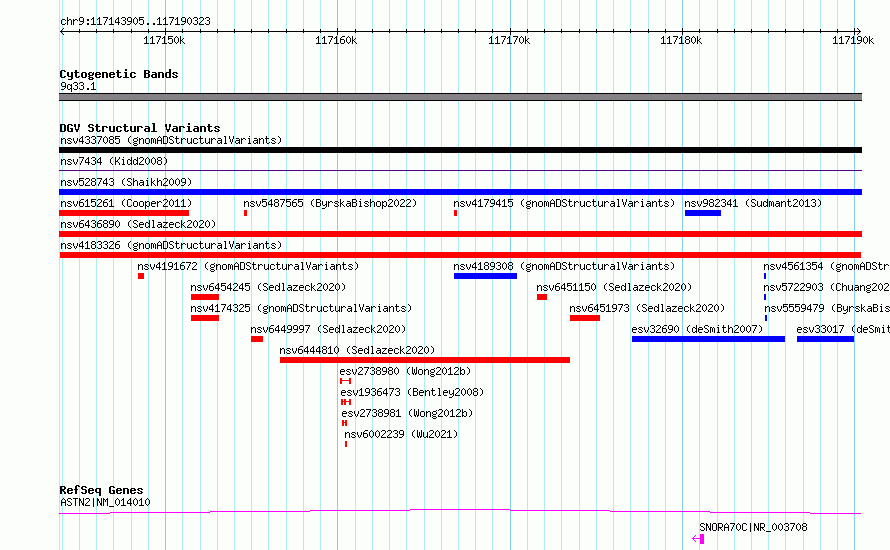The height and width of the screenshot is (550, 890).
Task: Toggle the Cytogenetic Bands track title
Action: pyautogui.click(x=119, y=74)
